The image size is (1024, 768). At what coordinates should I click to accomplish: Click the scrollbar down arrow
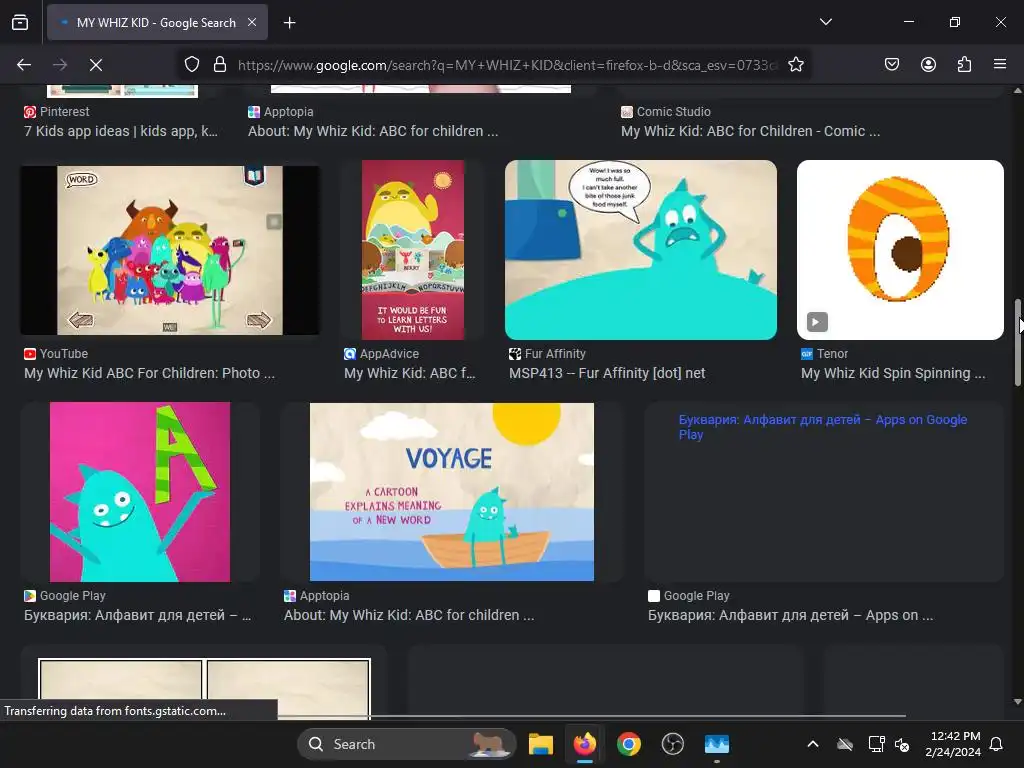click(1017, 702)
